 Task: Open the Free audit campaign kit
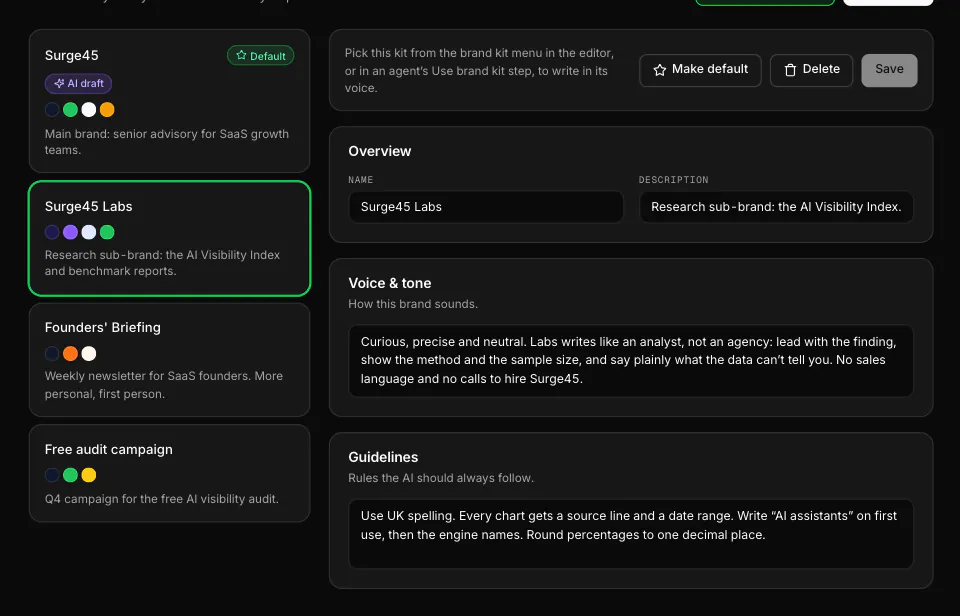(169, 473)
